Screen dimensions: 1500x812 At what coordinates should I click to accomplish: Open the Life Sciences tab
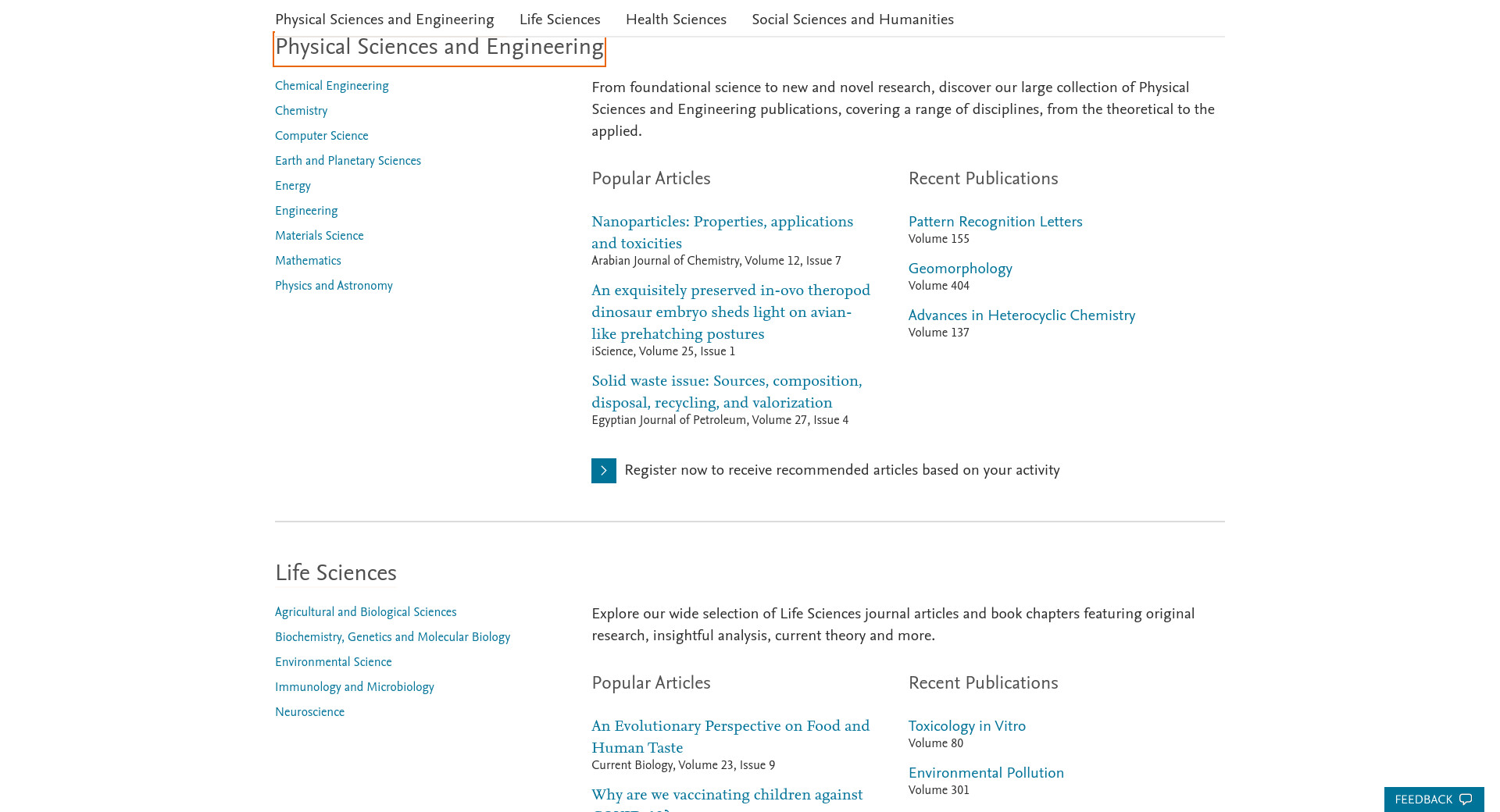click(x=559, y=20)
